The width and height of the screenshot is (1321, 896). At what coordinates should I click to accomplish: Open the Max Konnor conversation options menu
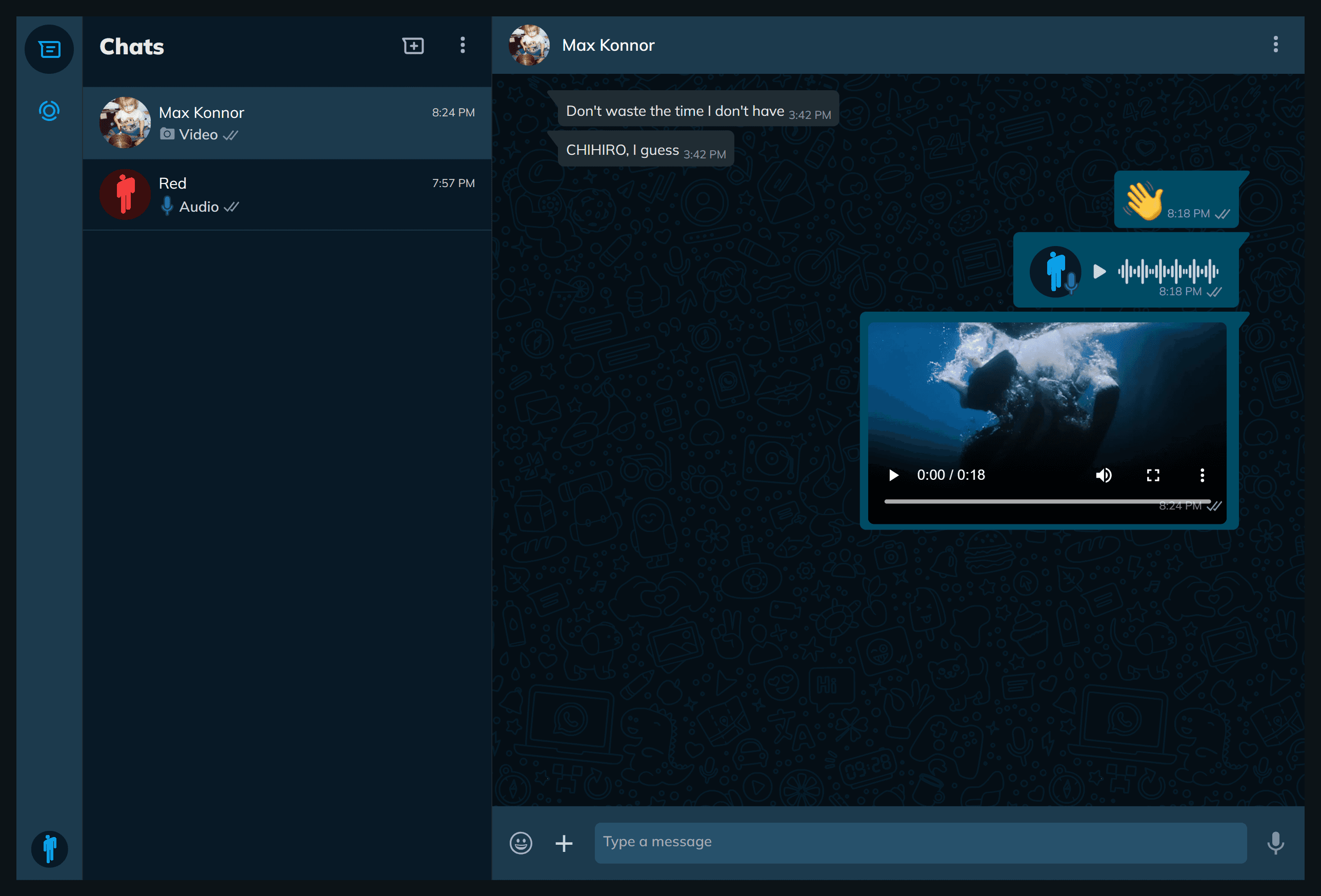tap(1275, 44)
